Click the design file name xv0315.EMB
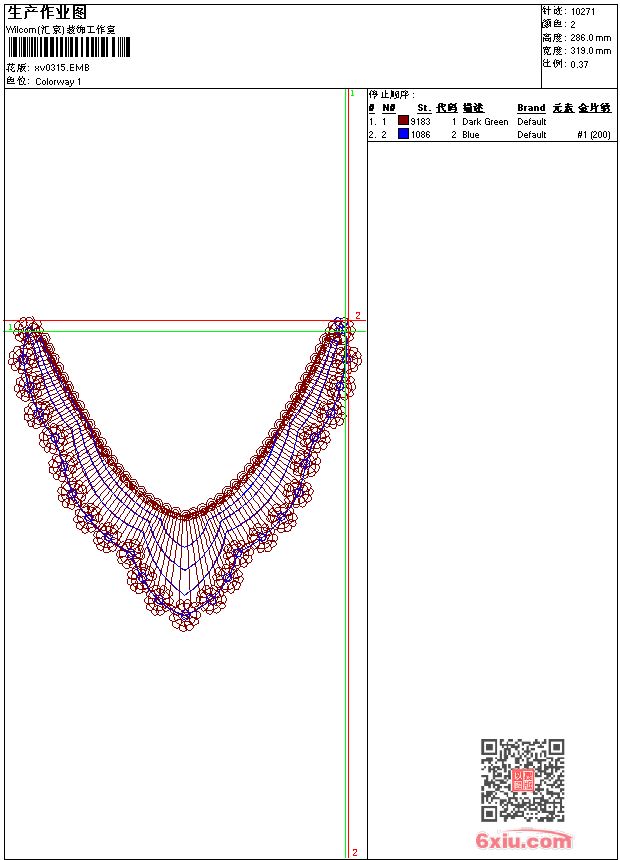This screenshot has height=860, width=620. 68,68
